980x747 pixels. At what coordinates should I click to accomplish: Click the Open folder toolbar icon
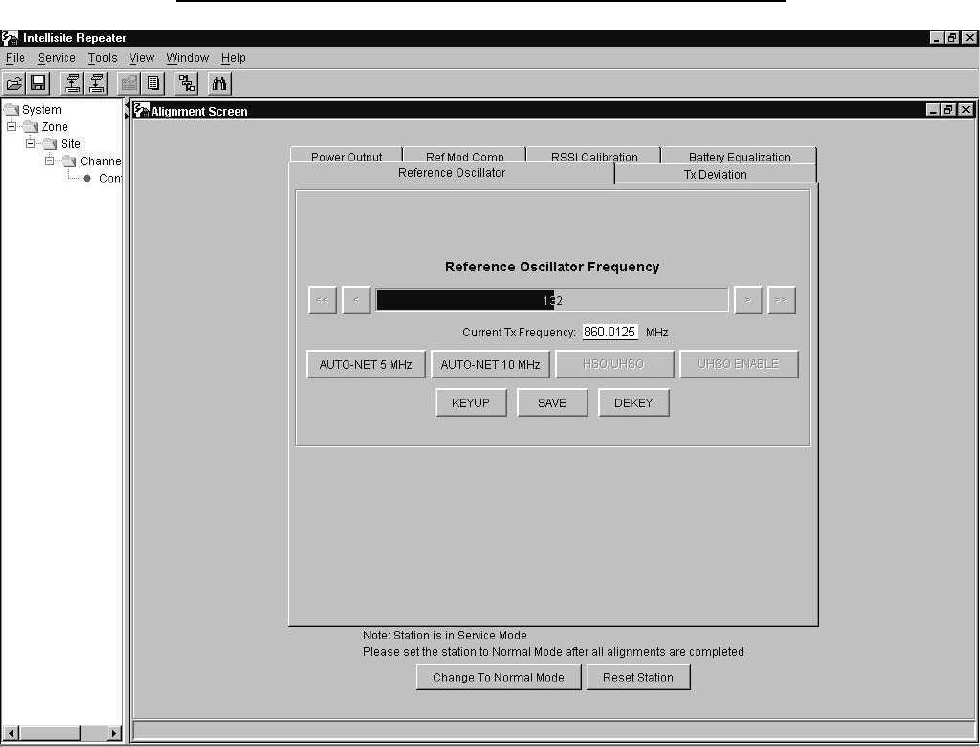14,83
